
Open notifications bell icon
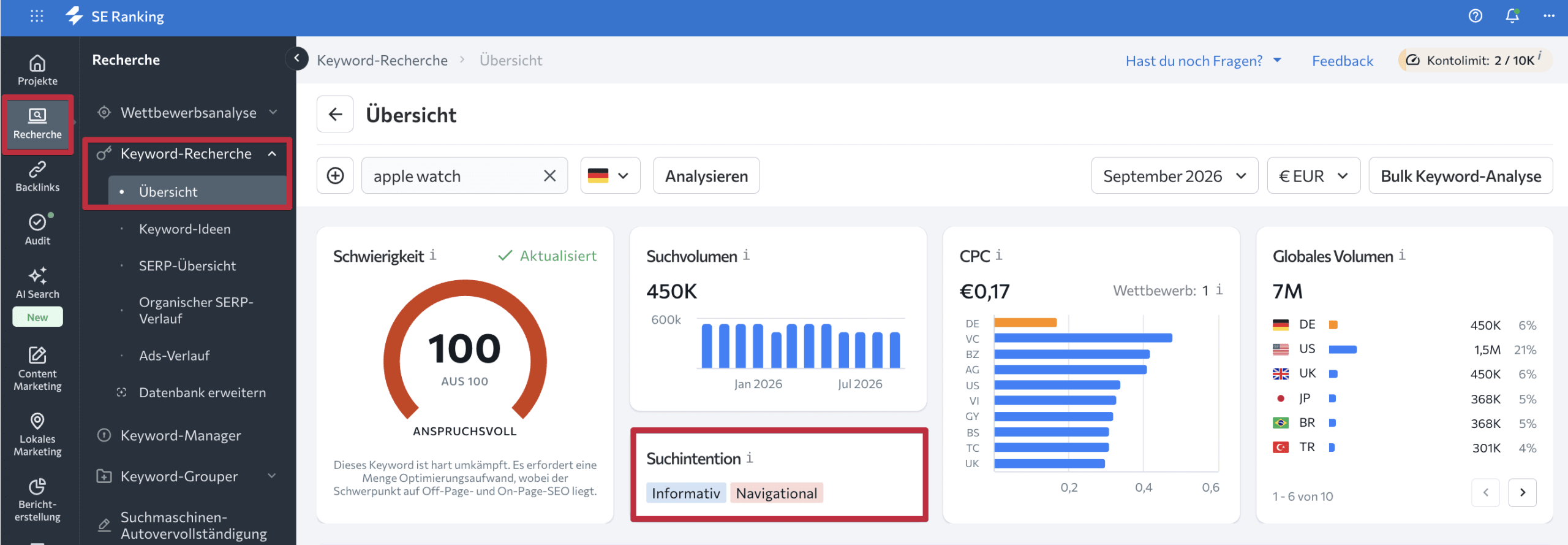pyautogui.click(x=1512, y=16)
